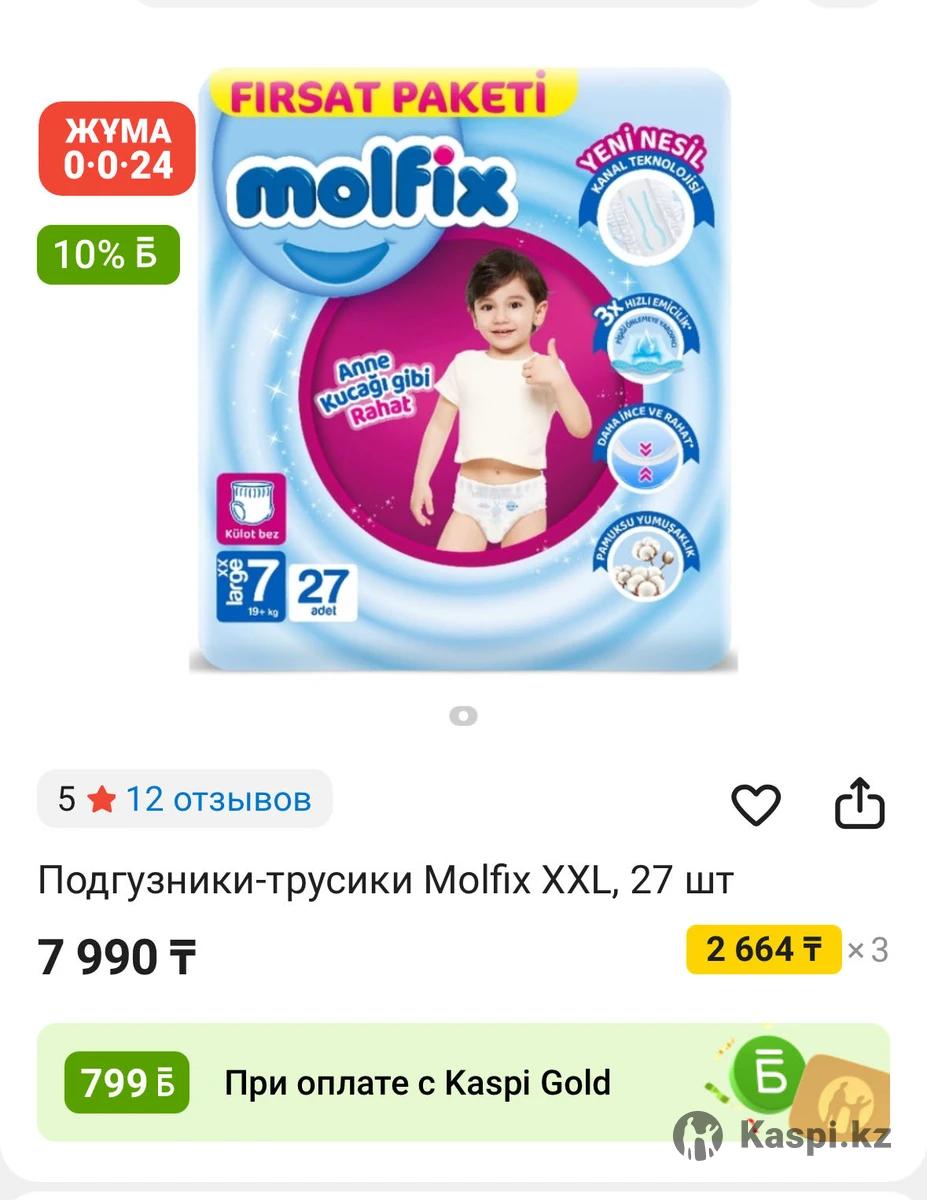Select the yellow 2 664 ₸ installment badge
927x1200 pixels.
point(764,949)
